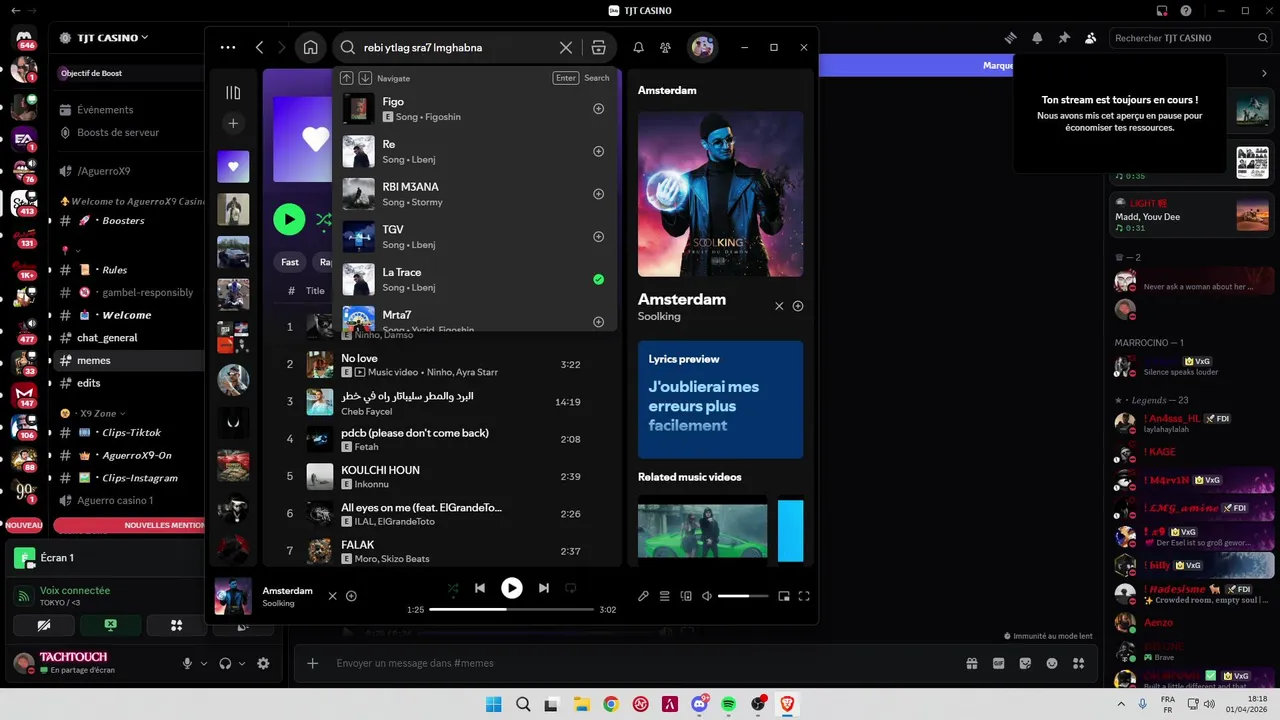Skip to next track

[x=544, y=588]
